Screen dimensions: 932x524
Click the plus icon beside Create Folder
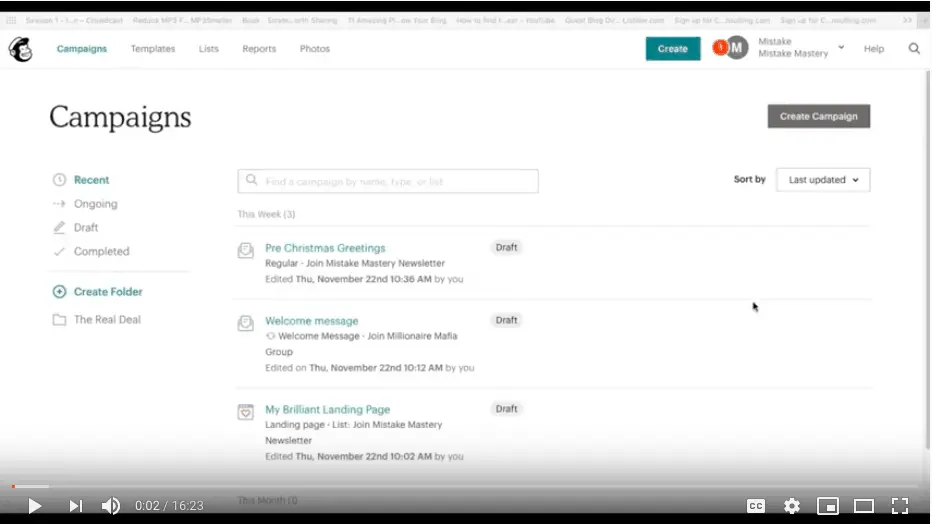59,292
